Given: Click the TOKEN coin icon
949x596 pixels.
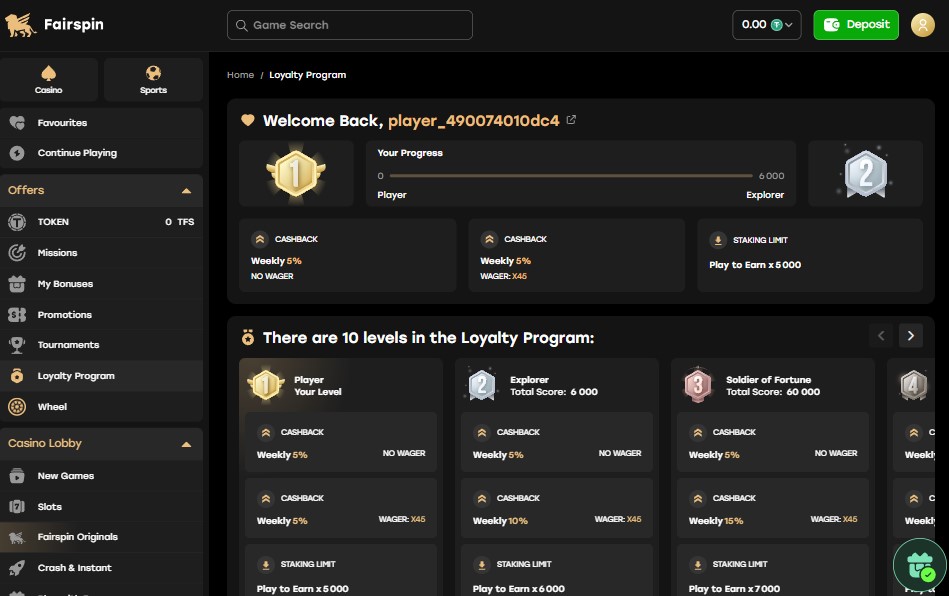Looking at the screenshot, I should point(17,222).
